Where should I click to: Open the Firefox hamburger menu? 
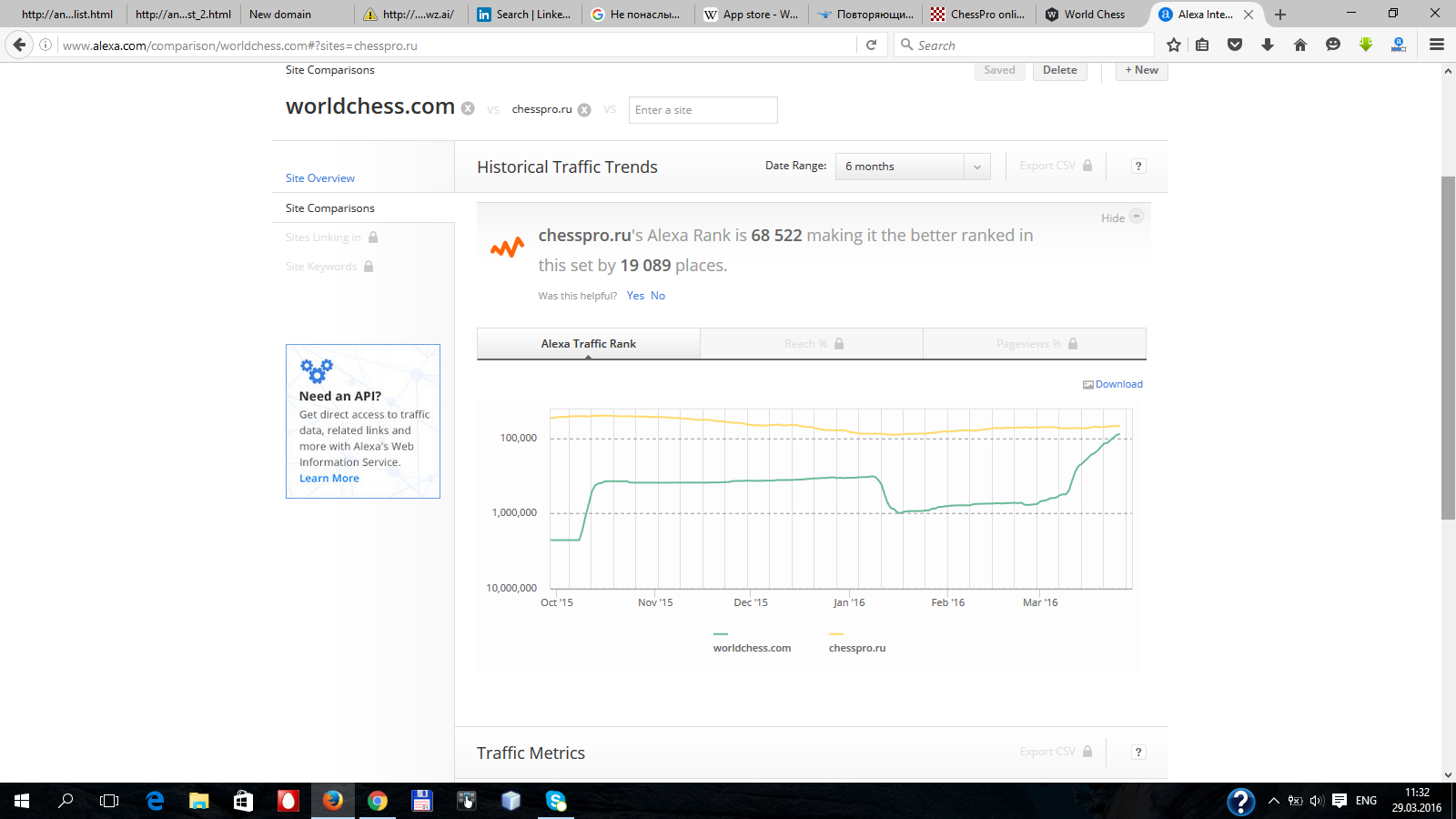[1437, 45]
